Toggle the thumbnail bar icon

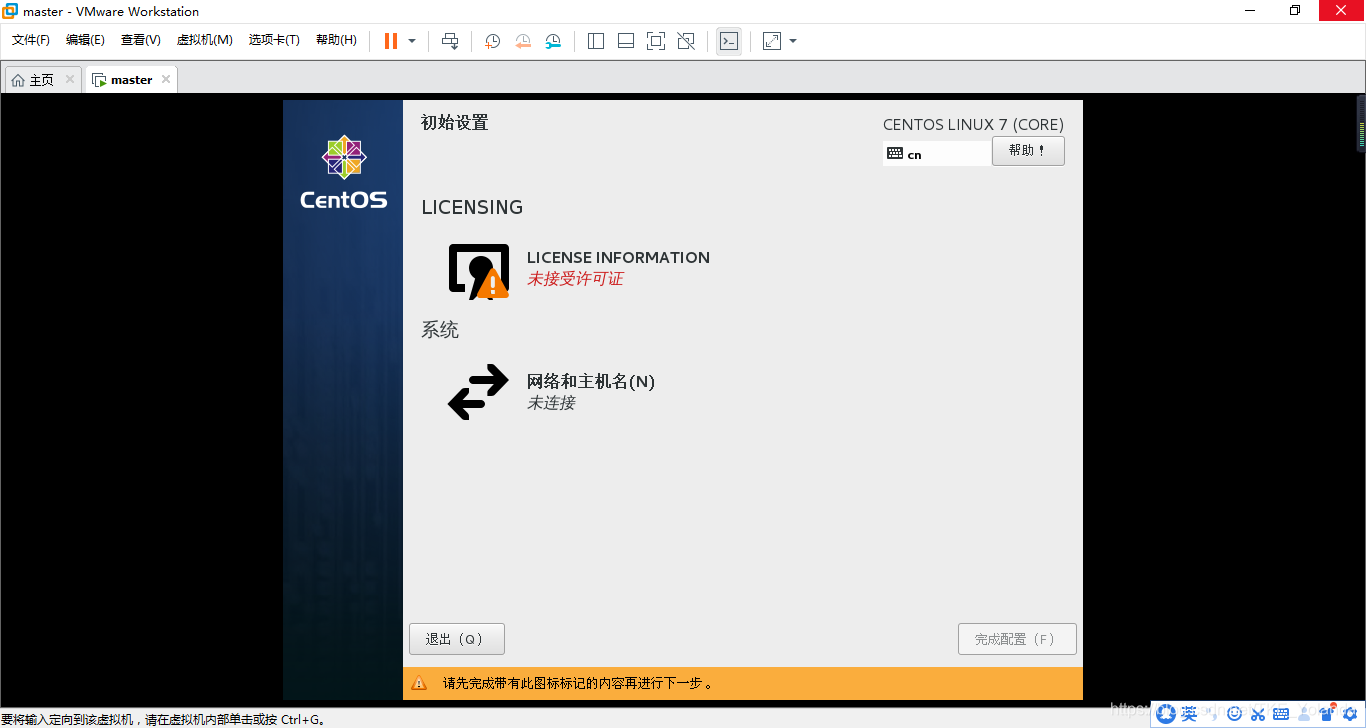(626, 41)
